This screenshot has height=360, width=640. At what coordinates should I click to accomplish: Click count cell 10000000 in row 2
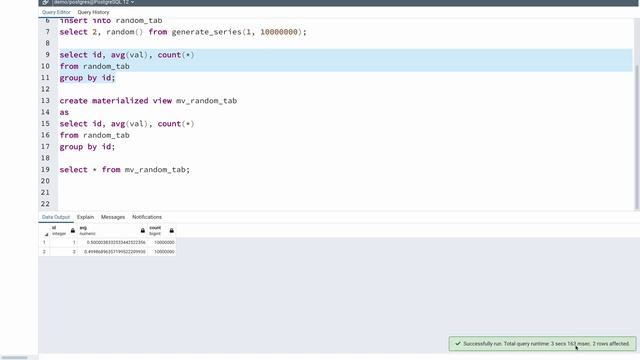click(162, 252)
